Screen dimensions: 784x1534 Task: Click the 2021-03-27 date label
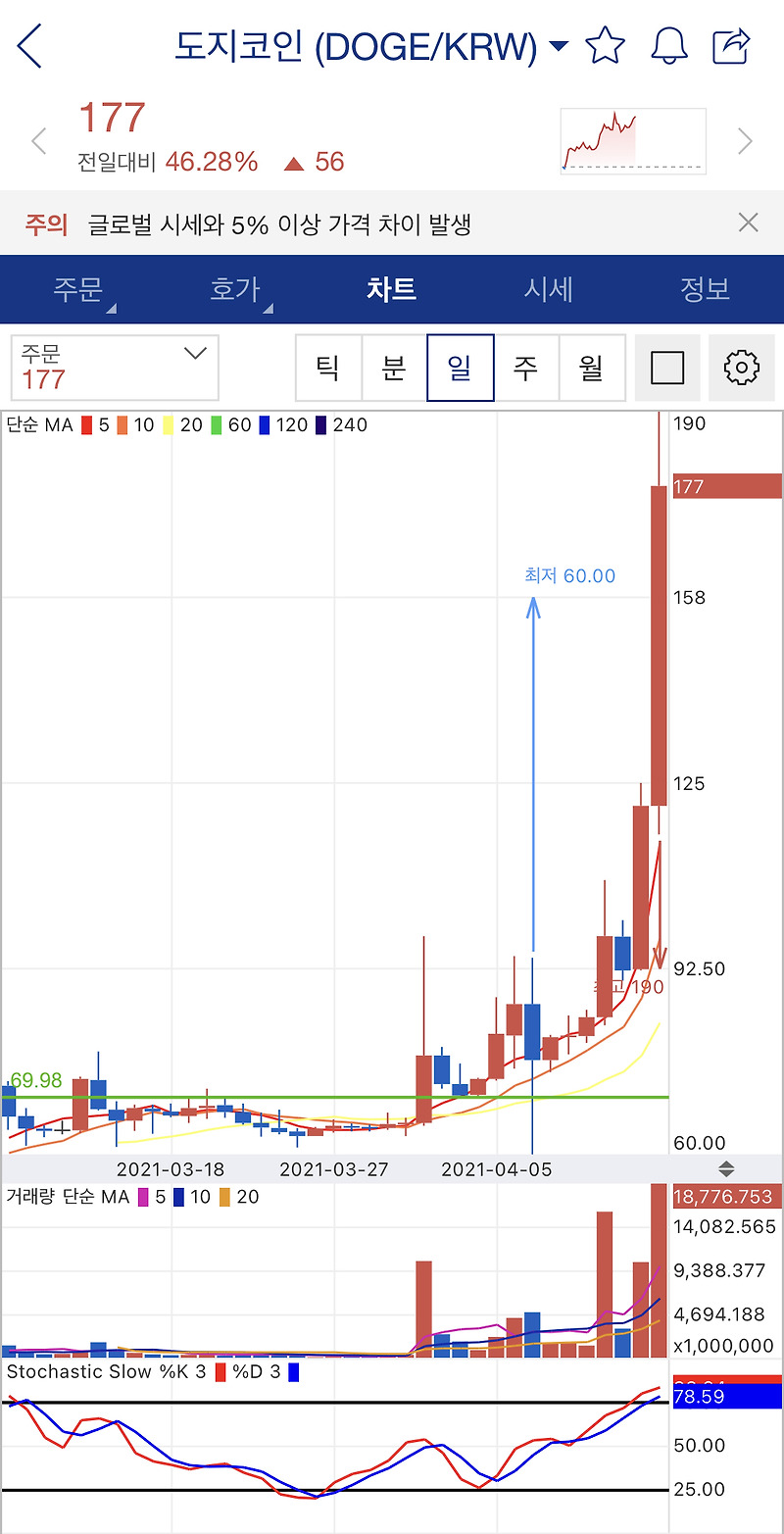point(334,1169)
